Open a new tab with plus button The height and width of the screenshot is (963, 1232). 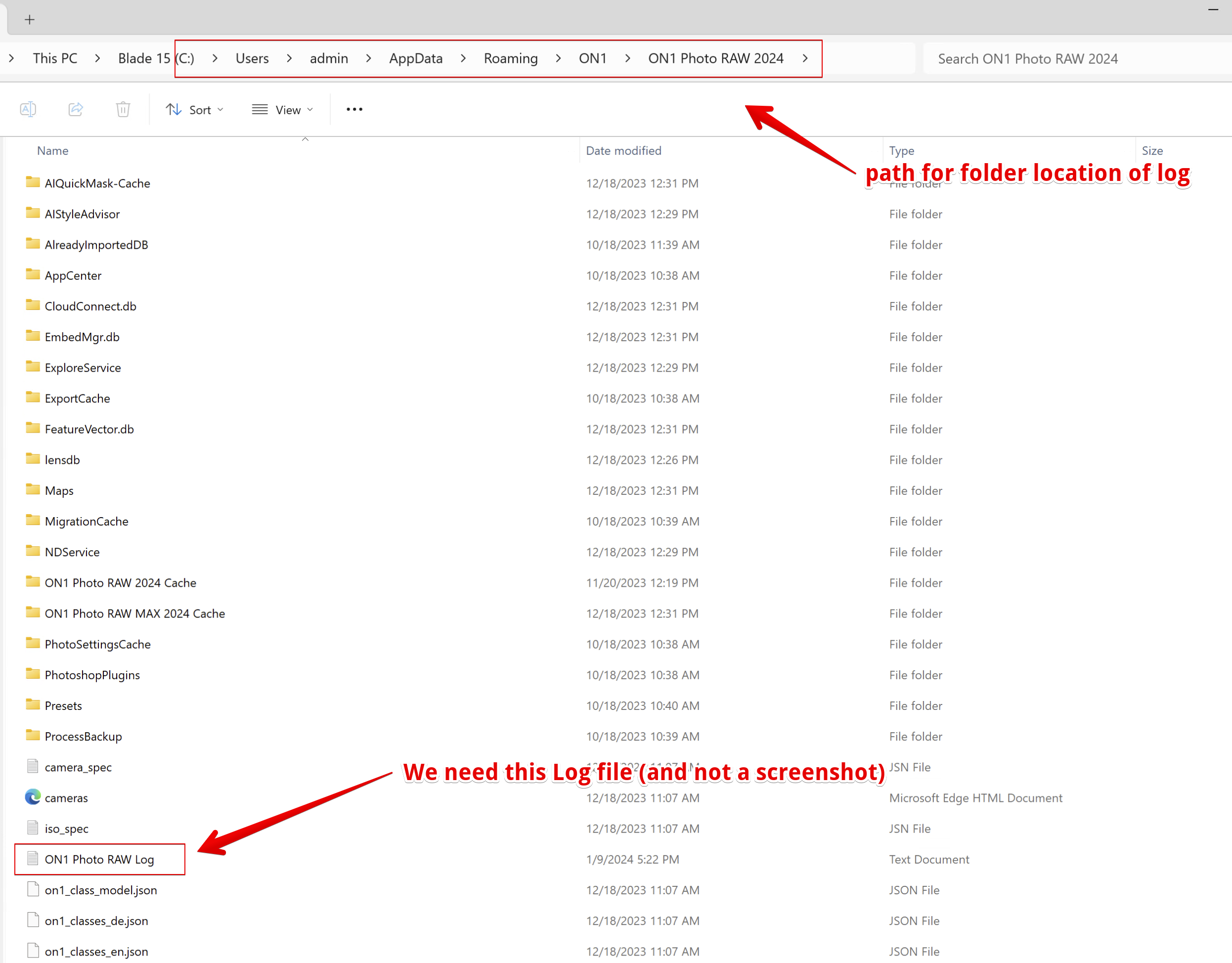pos(30,20)
